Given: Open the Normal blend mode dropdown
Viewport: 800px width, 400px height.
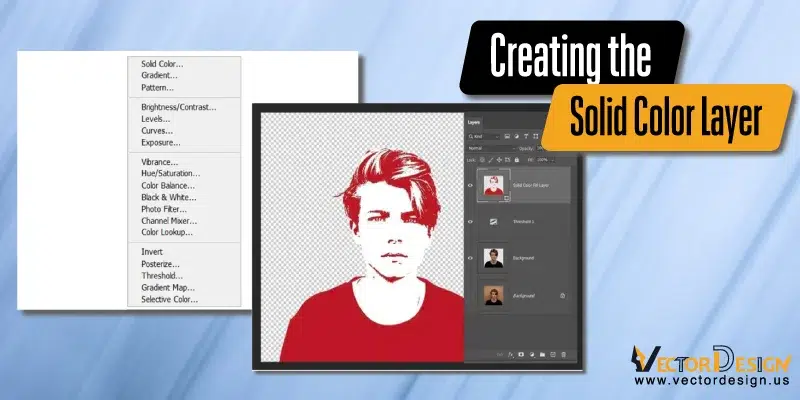Looking at the screenshot, I should 492,148.
